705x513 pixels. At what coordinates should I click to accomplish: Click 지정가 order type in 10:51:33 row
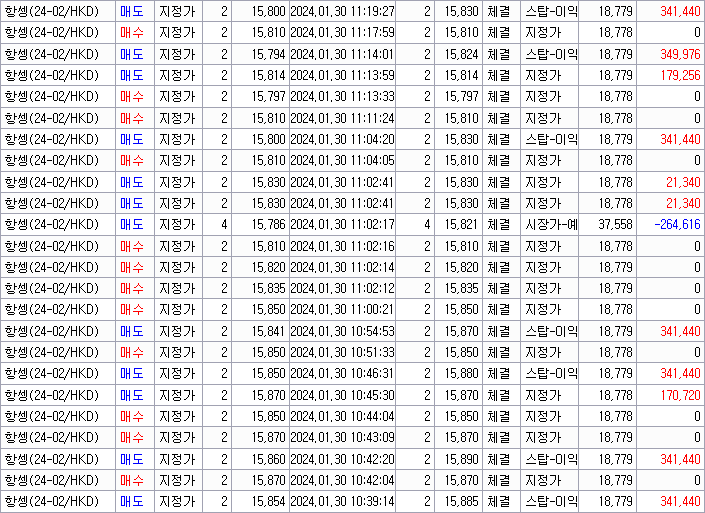[x=543, y=352]
